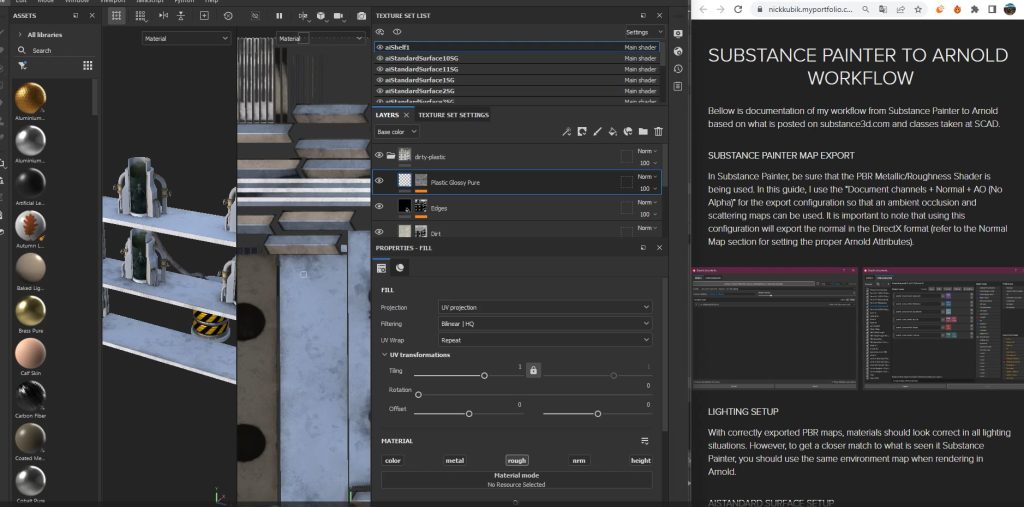
Task: Add a fill layer with paint bucket icon
Action: tap(613, 131)
